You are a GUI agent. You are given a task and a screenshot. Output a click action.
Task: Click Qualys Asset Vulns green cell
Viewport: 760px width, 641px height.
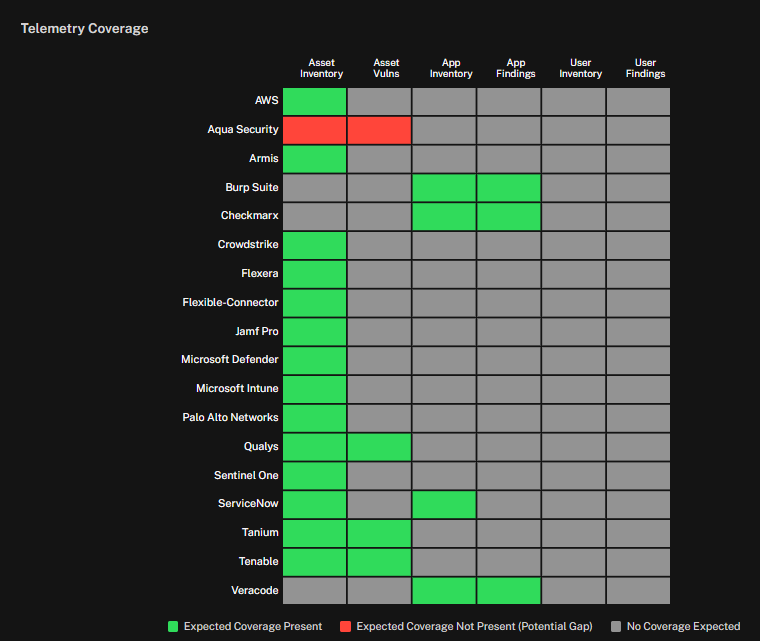click(379, 447)
